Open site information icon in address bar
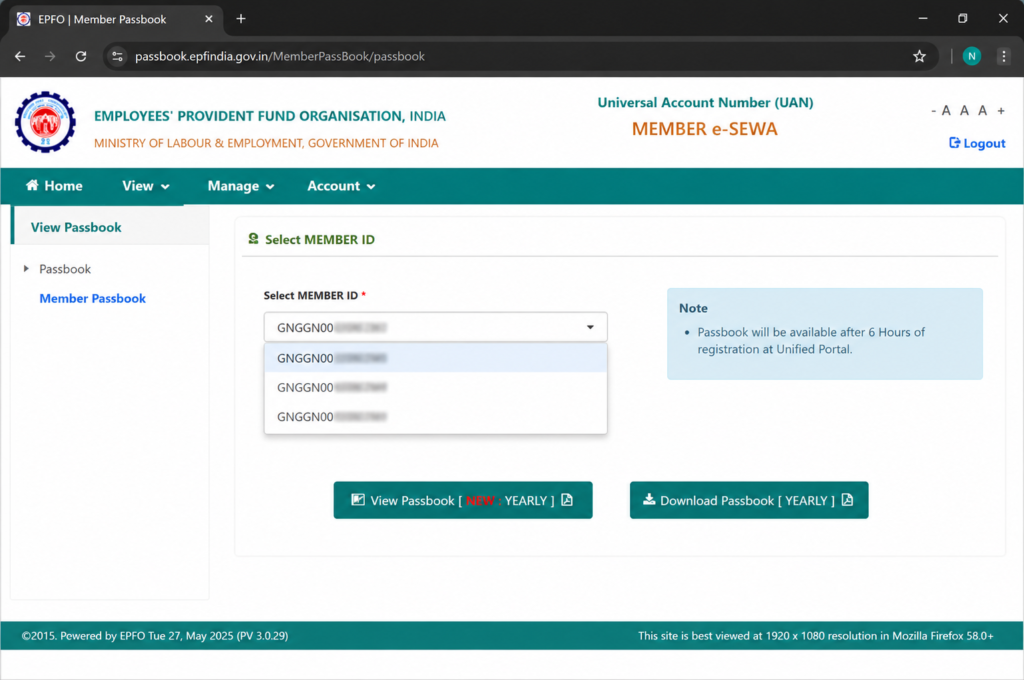 (118, 56)
